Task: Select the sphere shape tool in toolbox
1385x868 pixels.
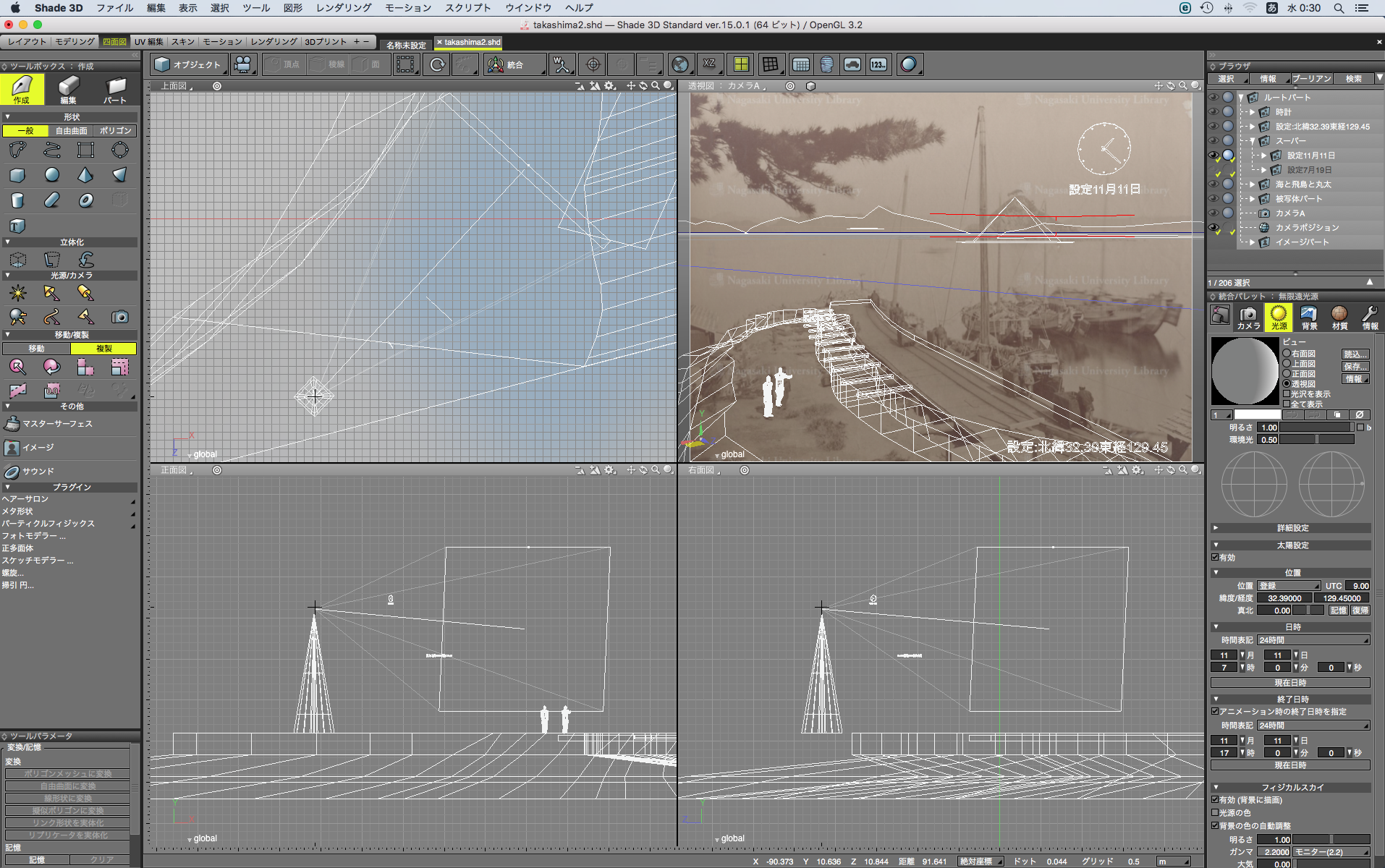Action: [51, 175]
